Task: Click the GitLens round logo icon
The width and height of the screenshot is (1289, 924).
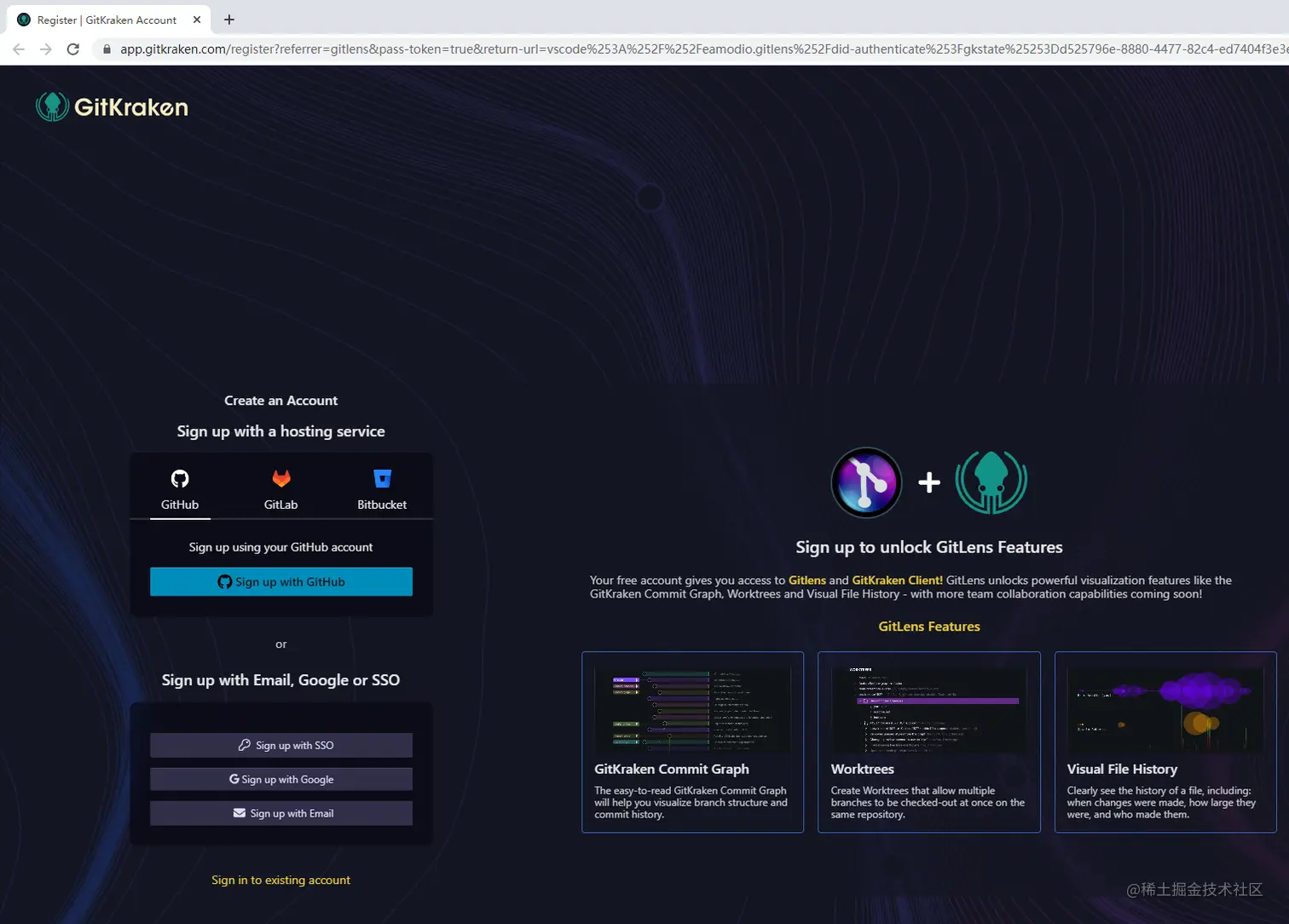Action: tap(866, 482)
